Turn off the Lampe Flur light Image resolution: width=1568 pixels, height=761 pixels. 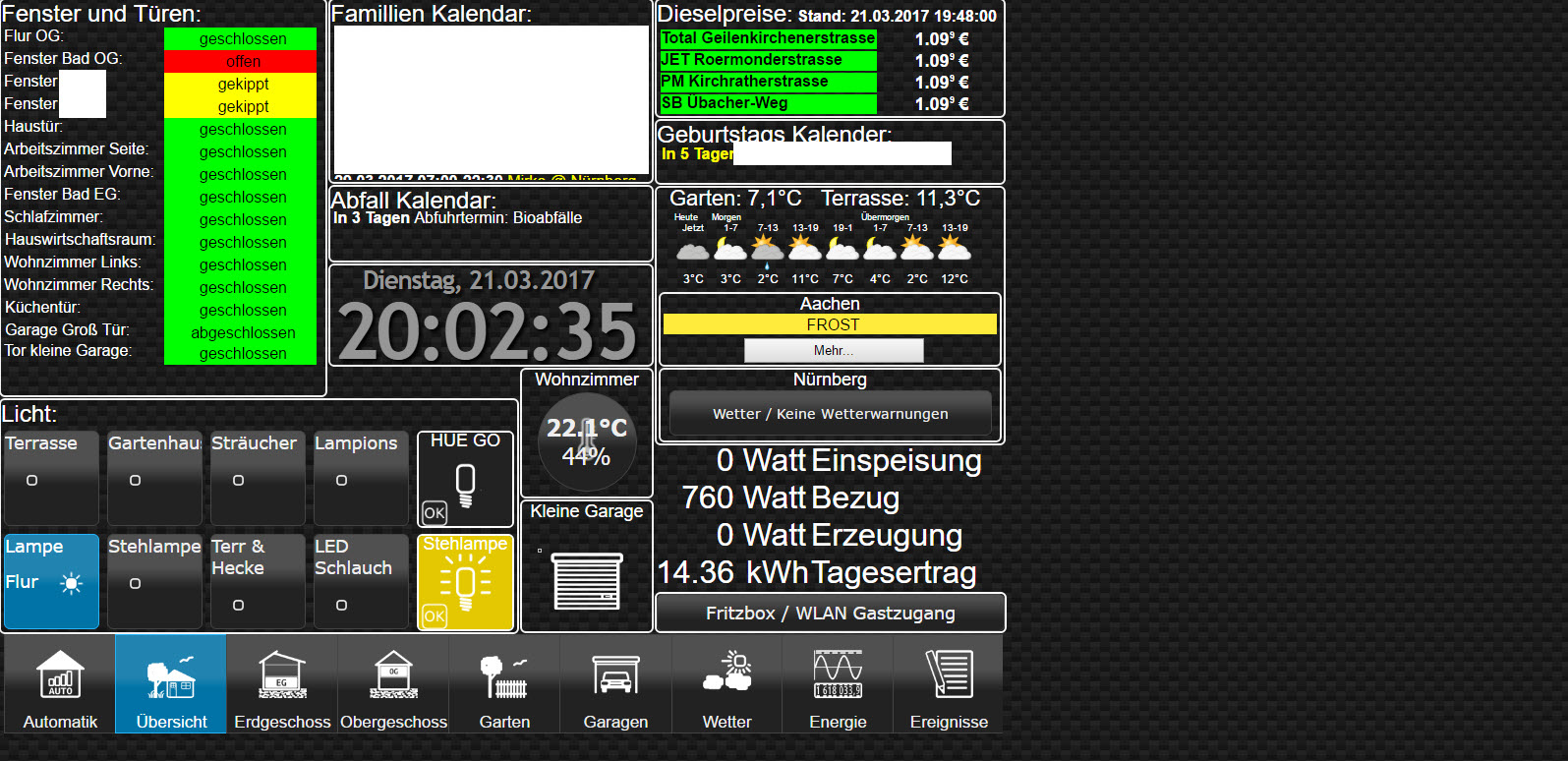(51, 581)
